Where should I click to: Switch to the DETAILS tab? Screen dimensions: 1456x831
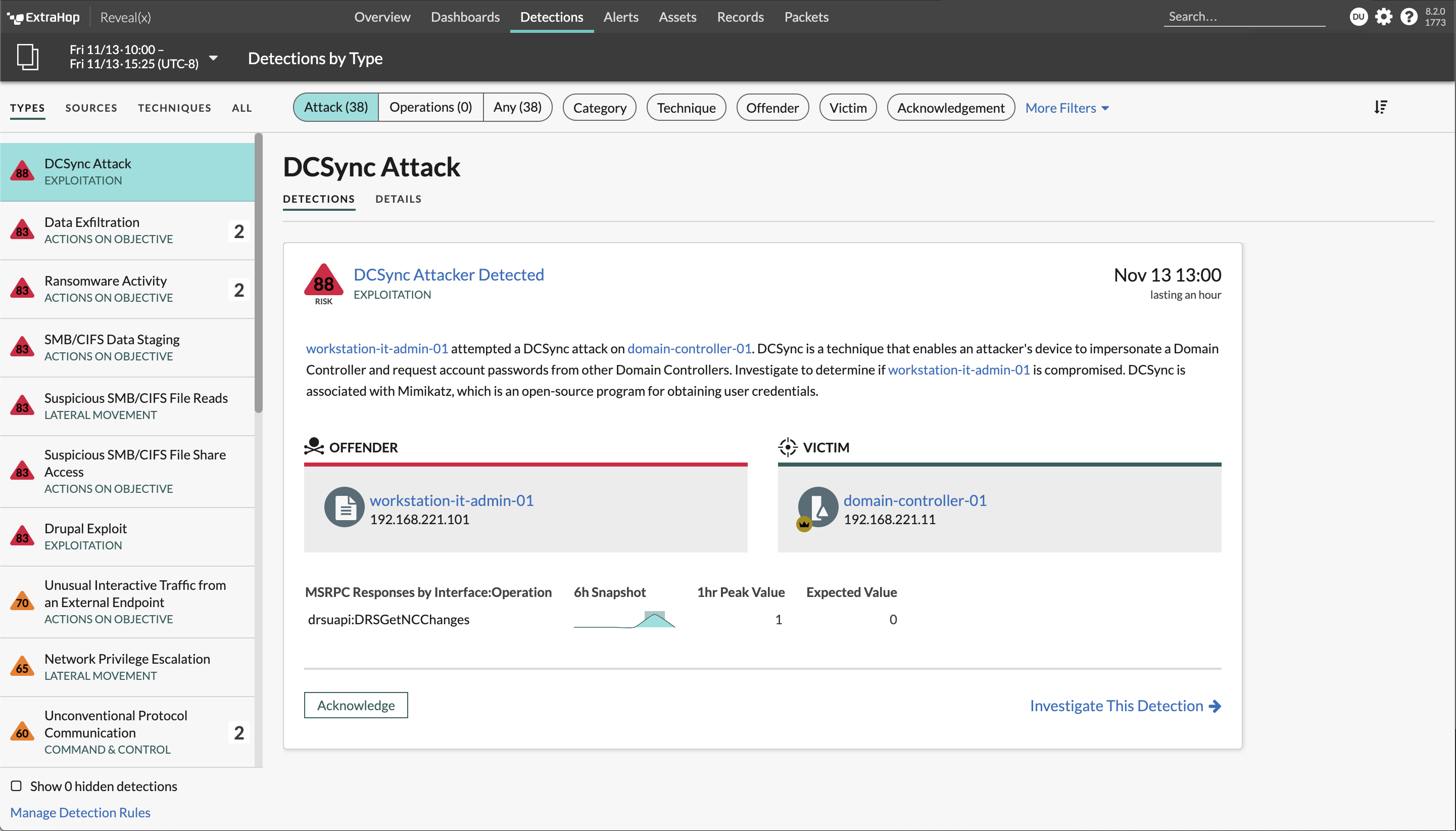pos(398,199)
